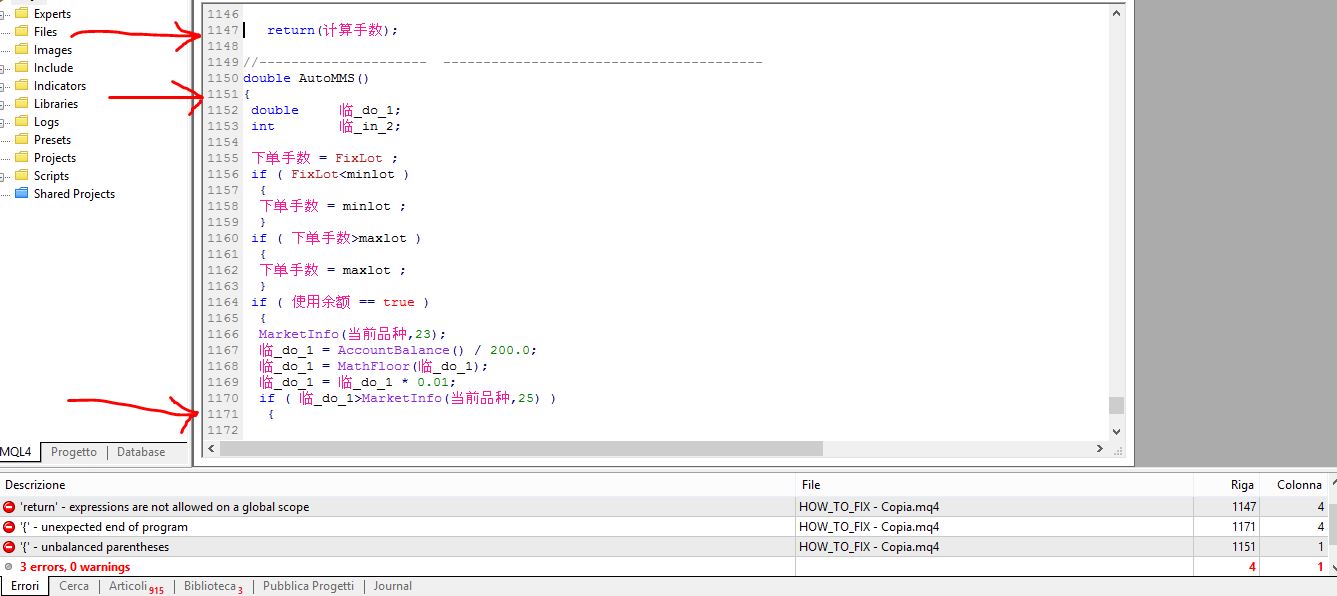1337x596 pixels.
Task: Open the Experts folder in navigator
Action: click(x=51, y=14)
